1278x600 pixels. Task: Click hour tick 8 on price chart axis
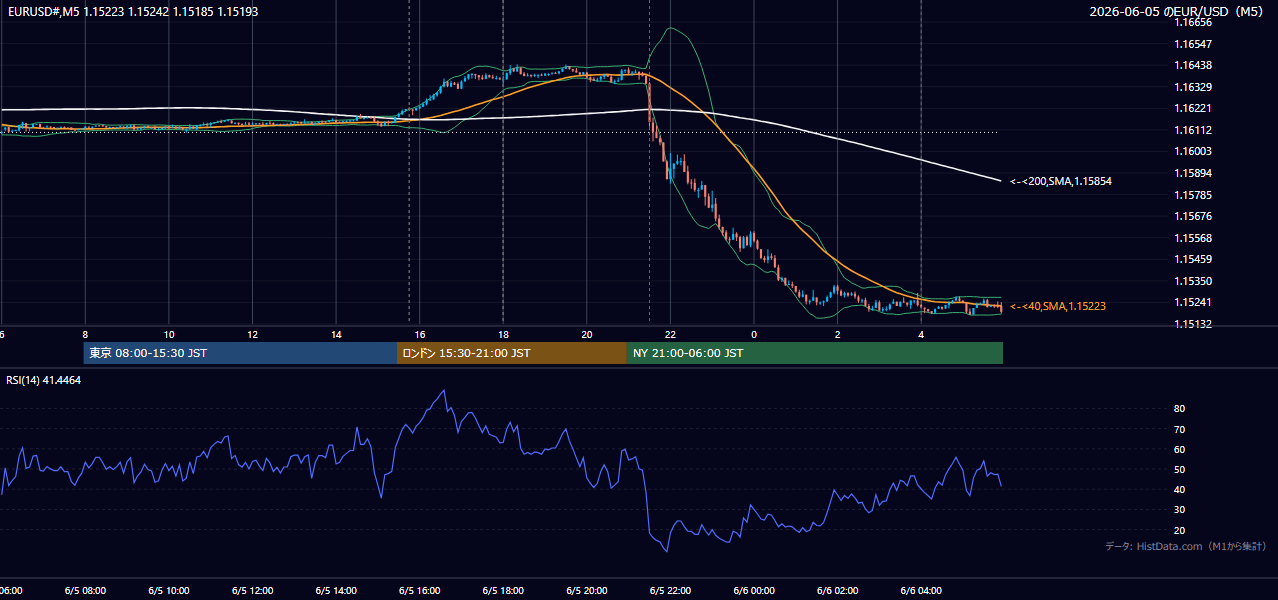tap(85, 335)
